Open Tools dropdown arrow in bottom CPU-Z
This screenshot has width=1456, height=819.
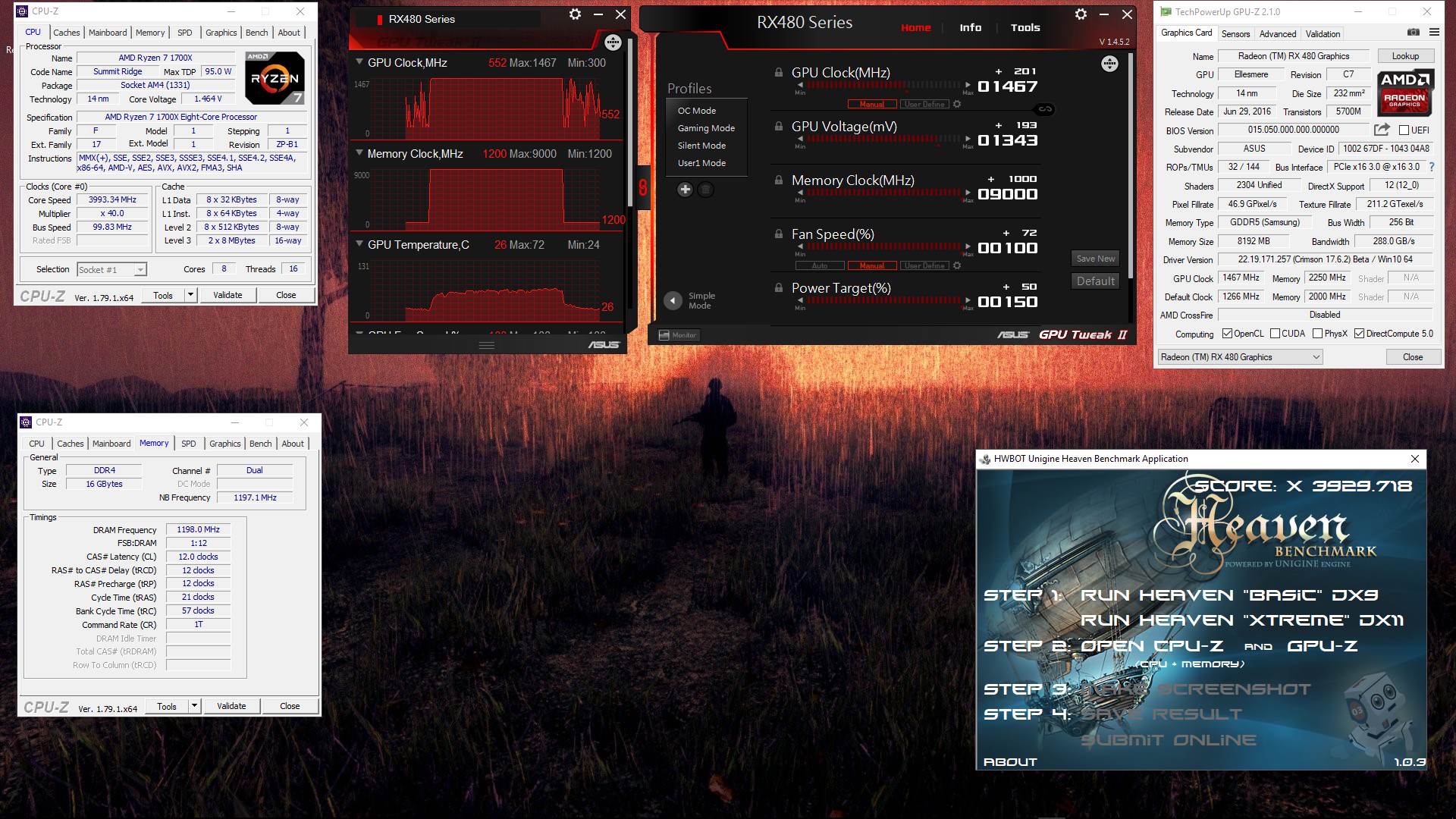(195, 706)
